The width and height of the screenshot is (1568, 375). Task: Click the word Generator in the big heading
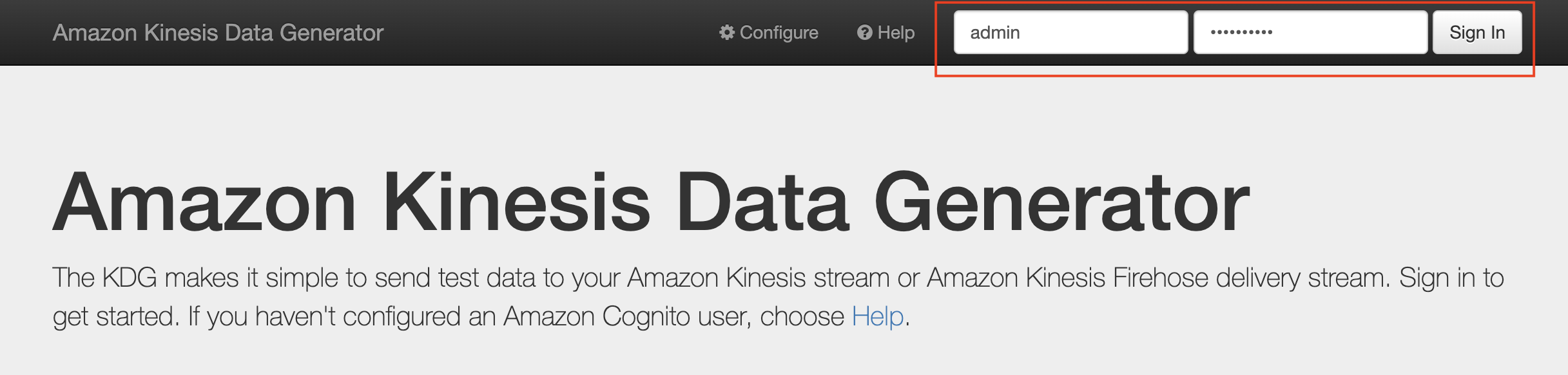coord(1061,202)
